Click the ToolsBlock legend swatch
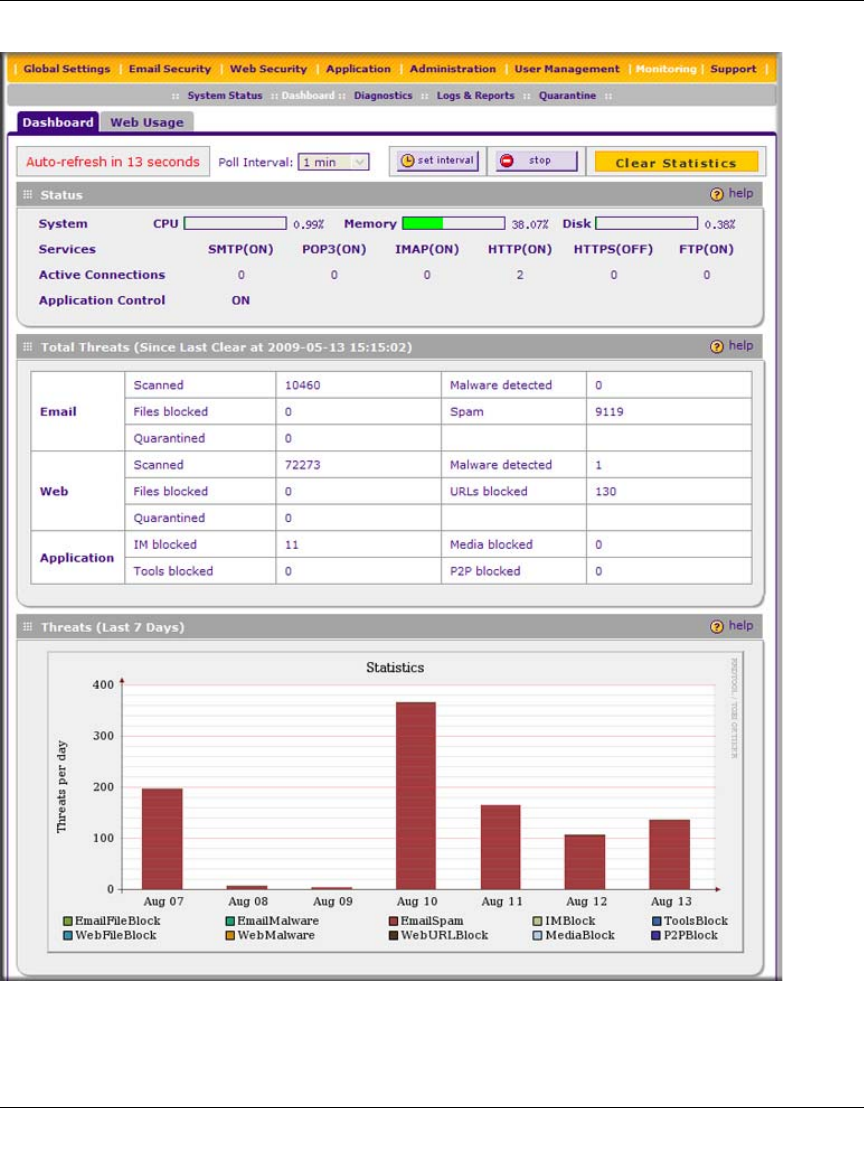Image resolution: width=864 pixels, height=1170 pixels. tap(657, 922)
